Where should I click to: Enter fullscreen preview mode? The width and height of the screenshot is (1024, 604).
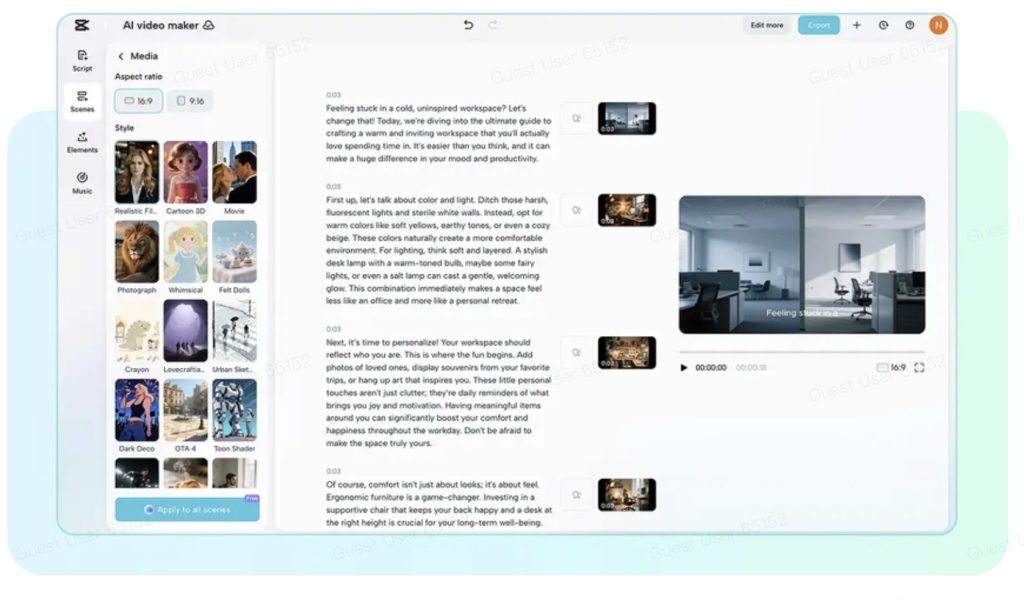pos(918,368)
